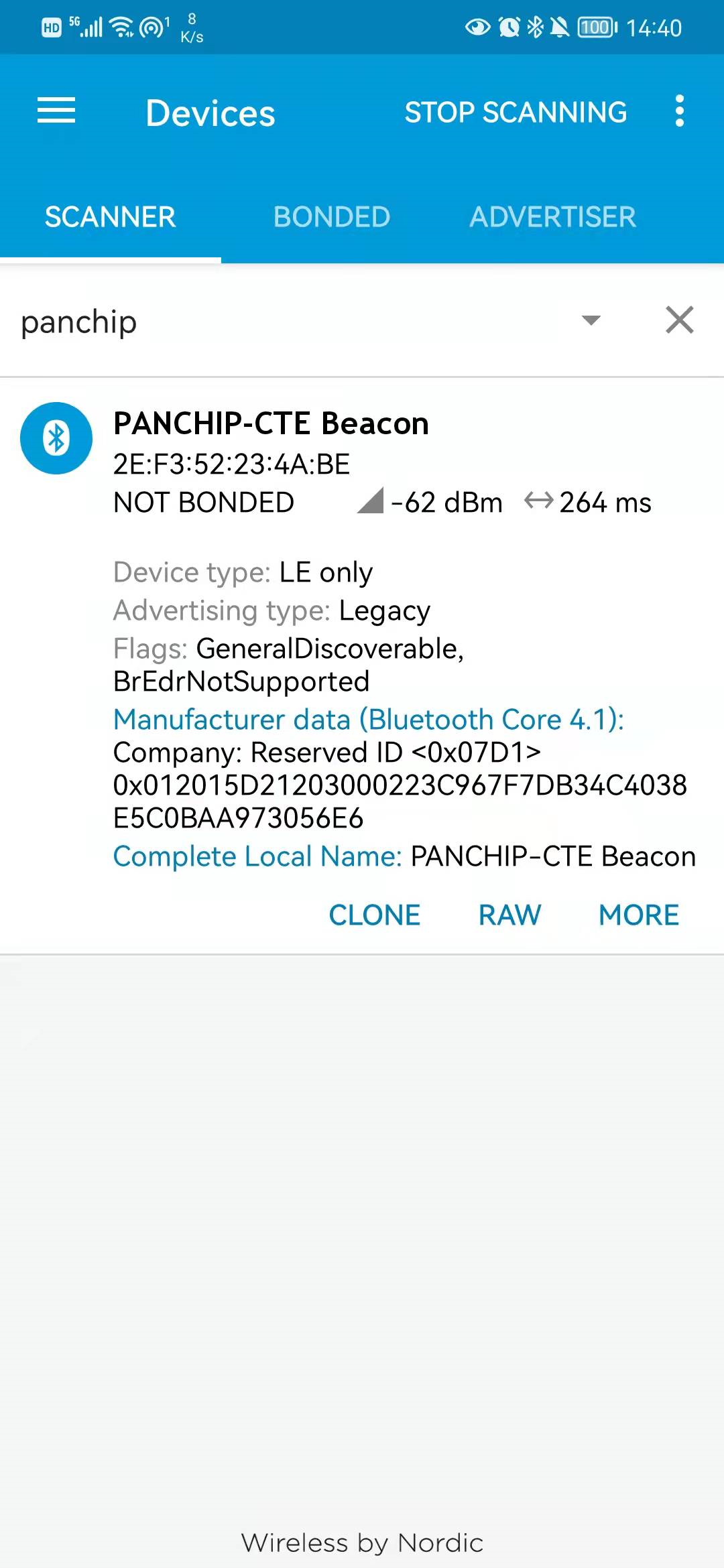Expand the filter dropdown arrow

pos(591,320)
